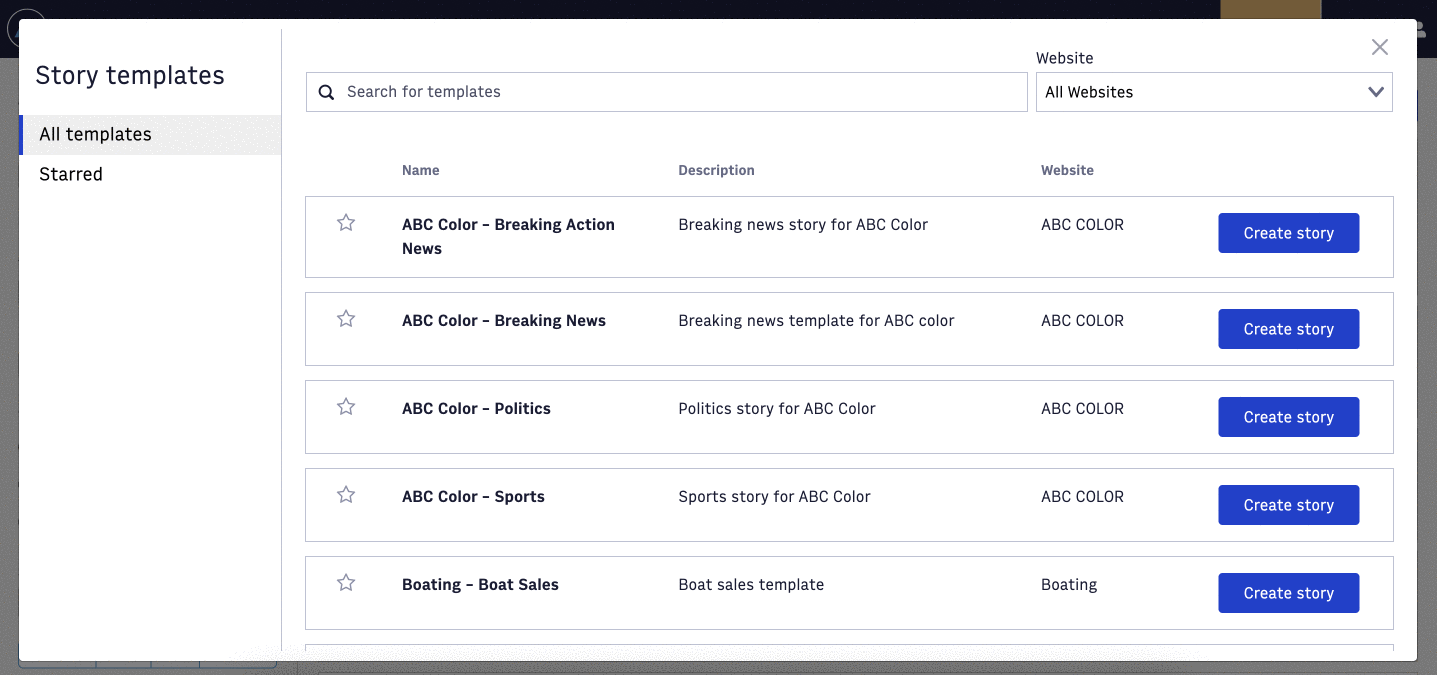1437x675 pixels.
Task: Click the Website dropdown chevron arrow
Action: 1376,92
